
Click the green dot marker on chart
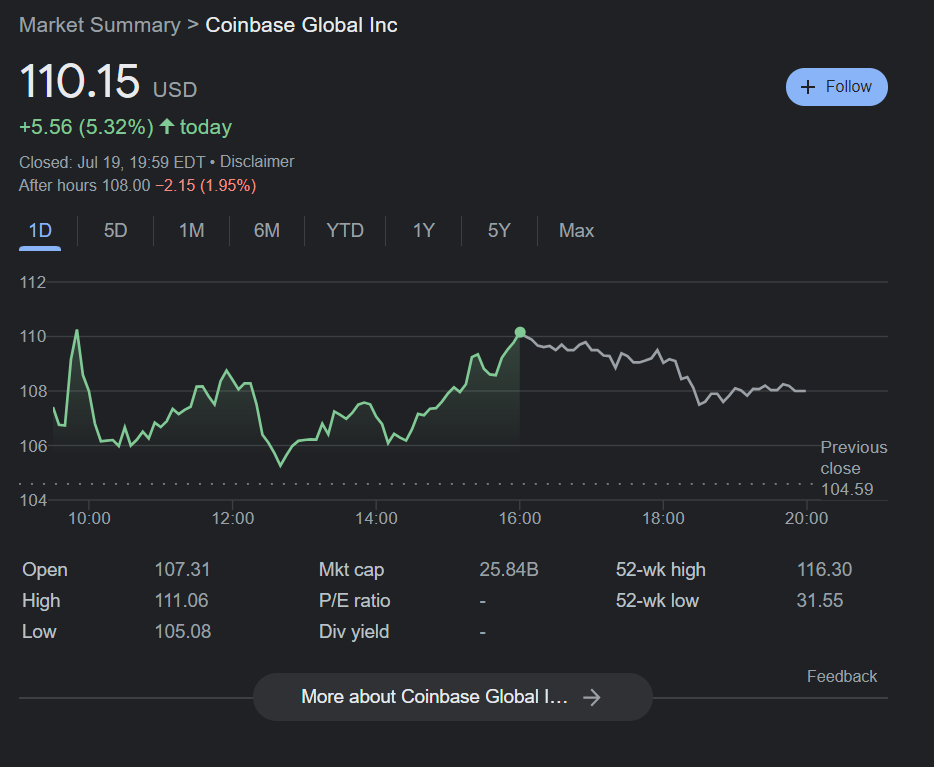520,332
